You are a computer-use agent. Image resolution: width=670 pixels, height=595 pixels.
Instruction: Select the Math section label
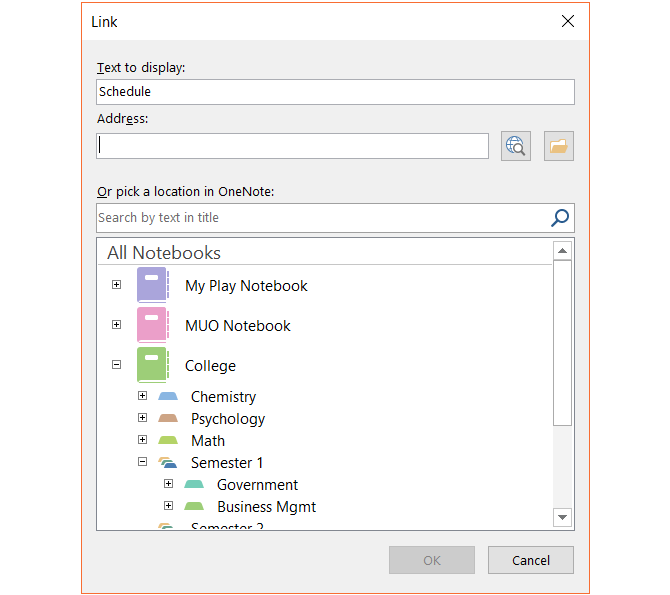208,441
